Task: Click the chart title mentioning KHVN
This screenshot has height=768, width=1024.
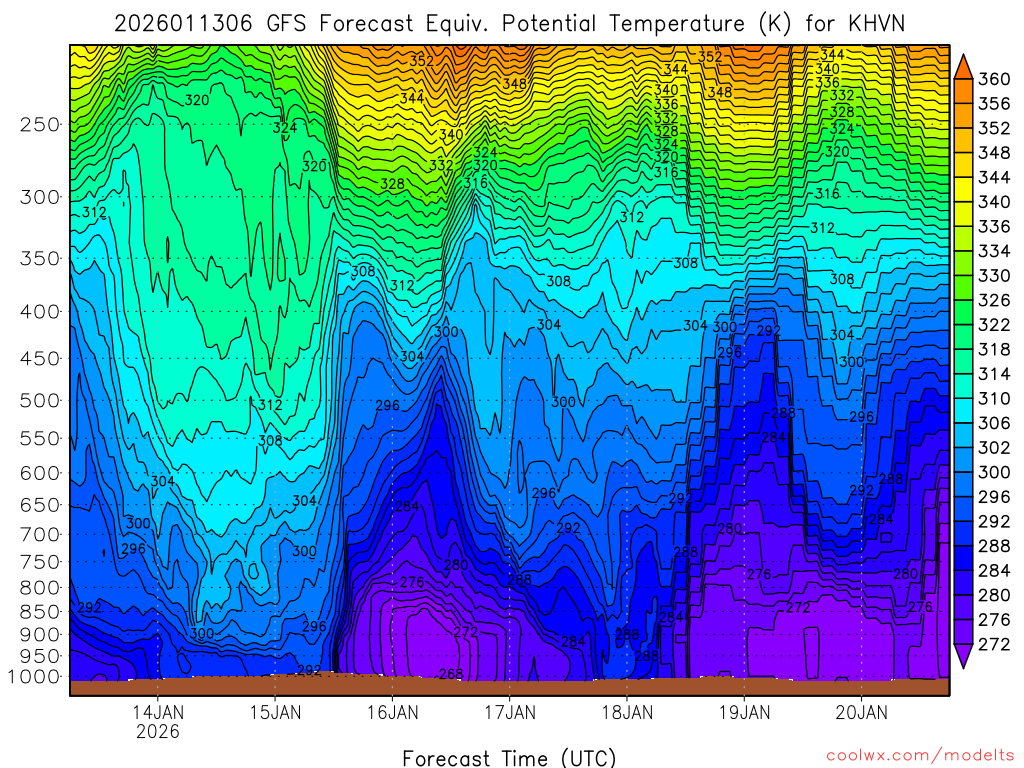Action: (509, 24)
